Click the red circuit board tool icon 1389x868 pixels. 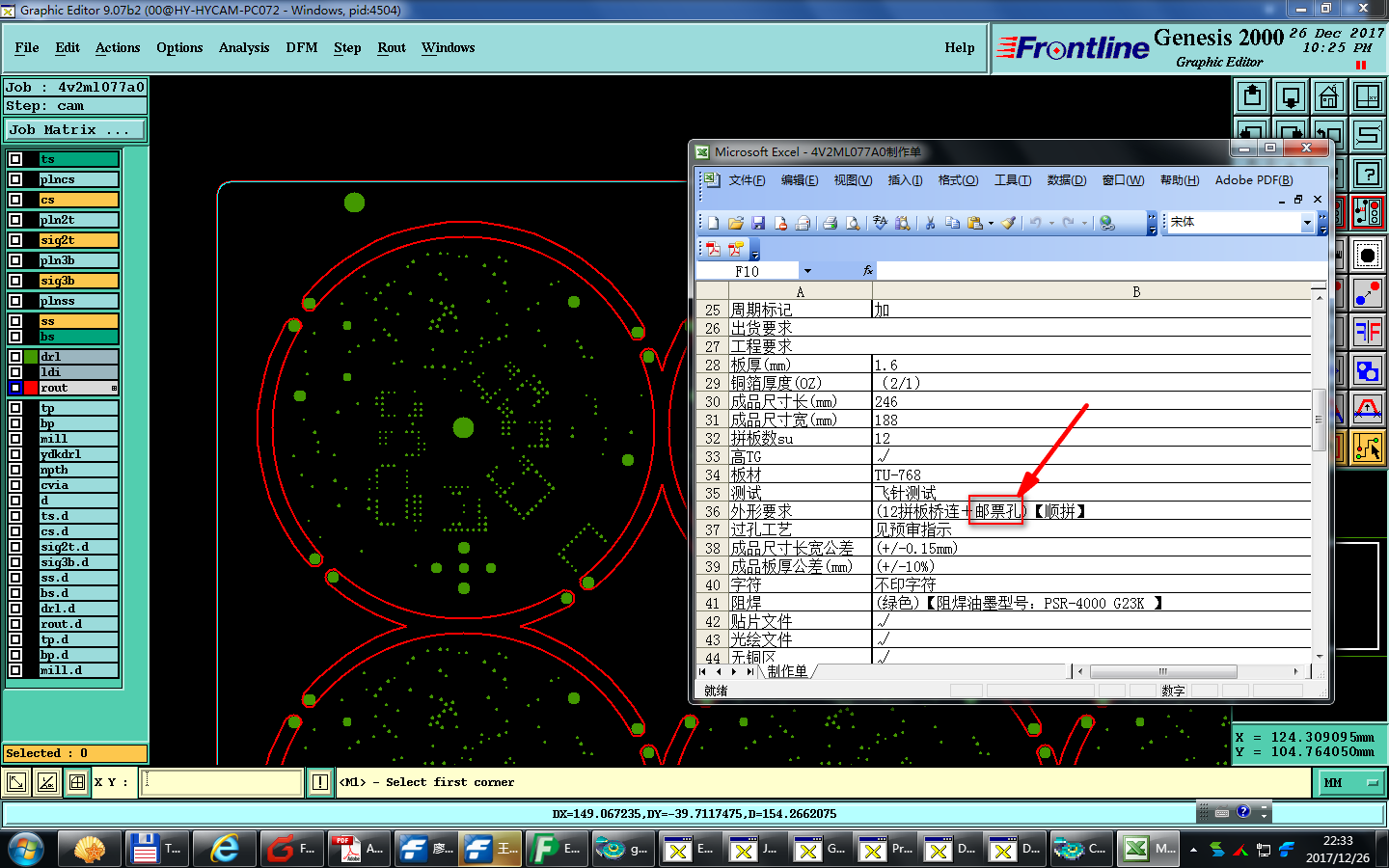[x=1368, y=212]
